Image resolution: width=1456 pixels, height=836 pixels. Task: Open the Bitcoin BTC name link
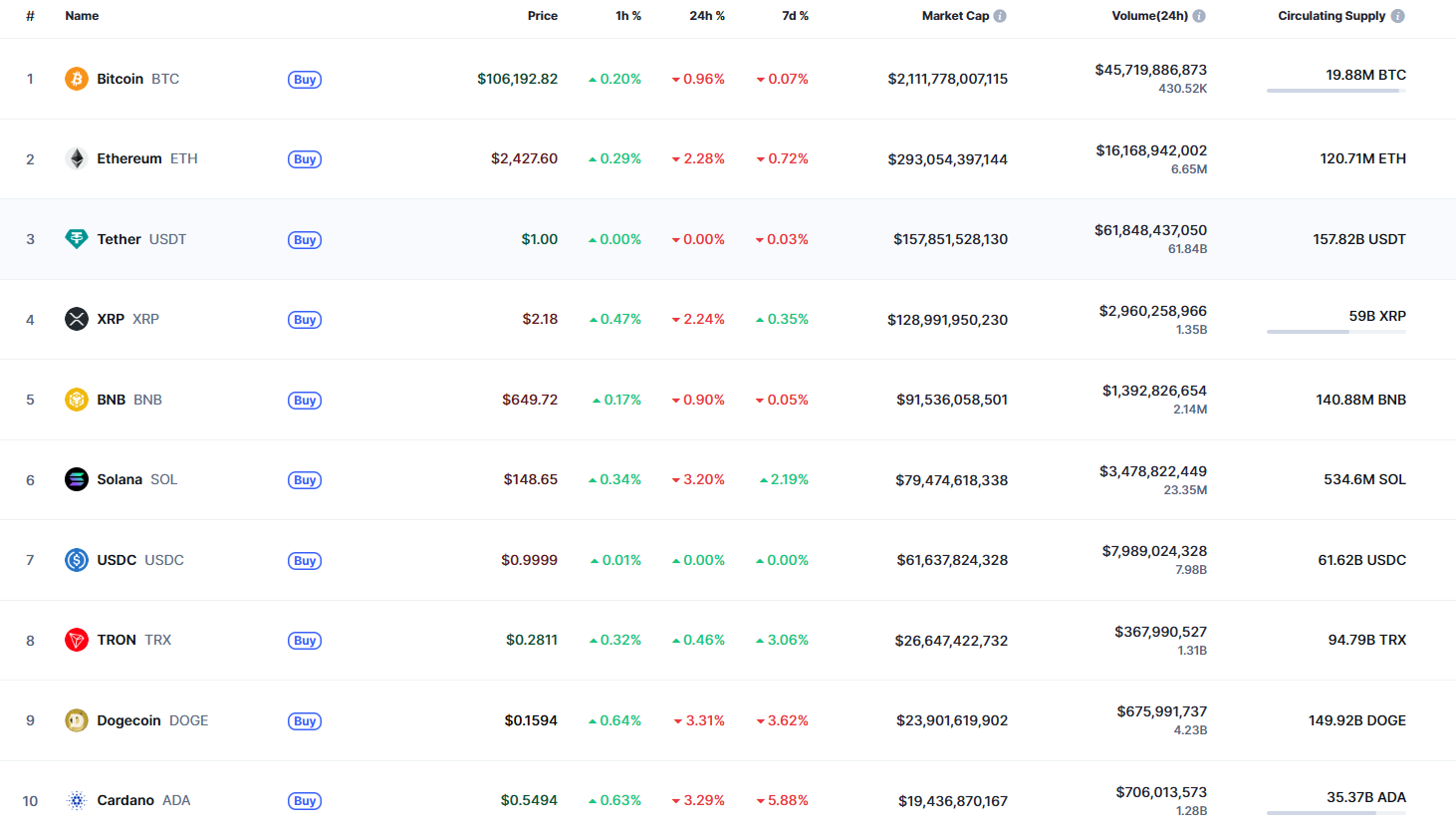coord(137,79)
